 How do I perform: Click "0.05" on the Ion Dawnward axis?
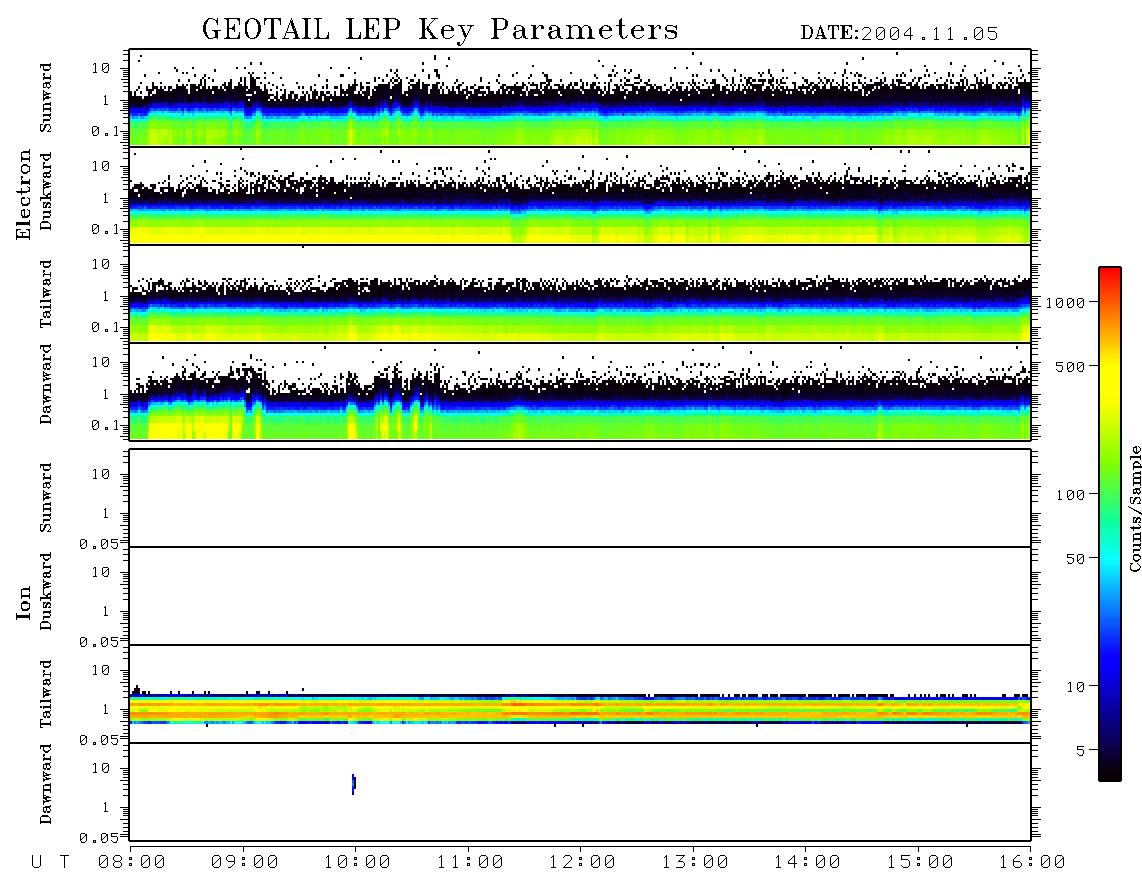click(99, 838)
